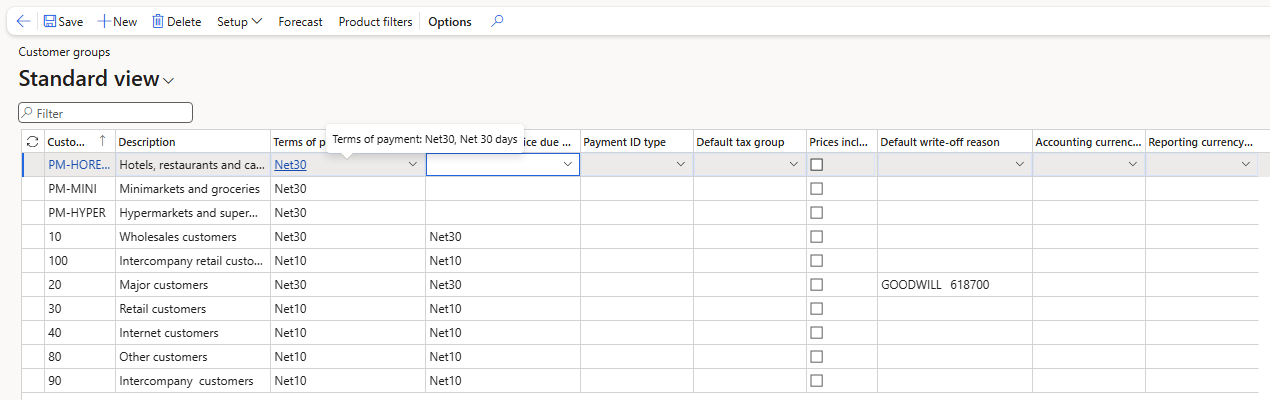Open Payment ID type dropdown in PM-HORE row
The image size is (1270, 400).
[681, 165]
